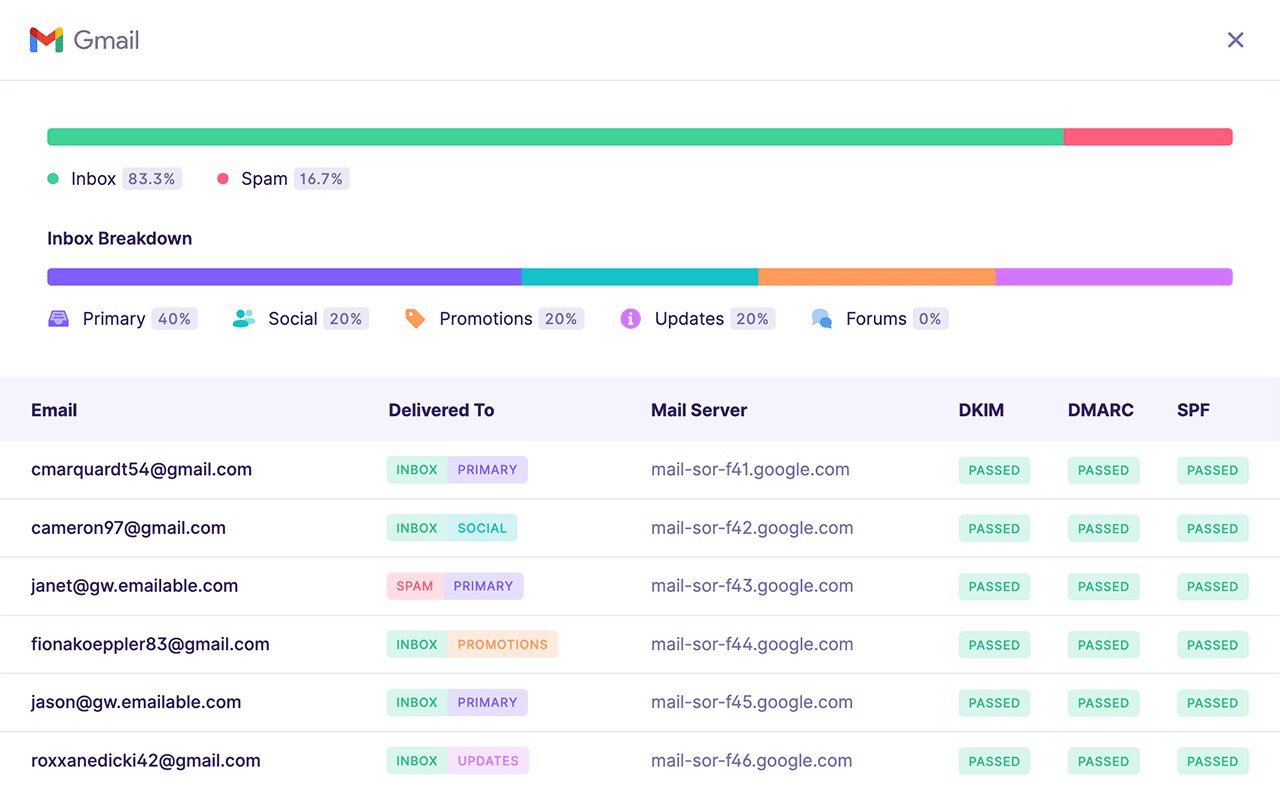Viewport: 1280px width, 789px height.
Task: Click the DMARC column header
Action: pos(1101,410)
